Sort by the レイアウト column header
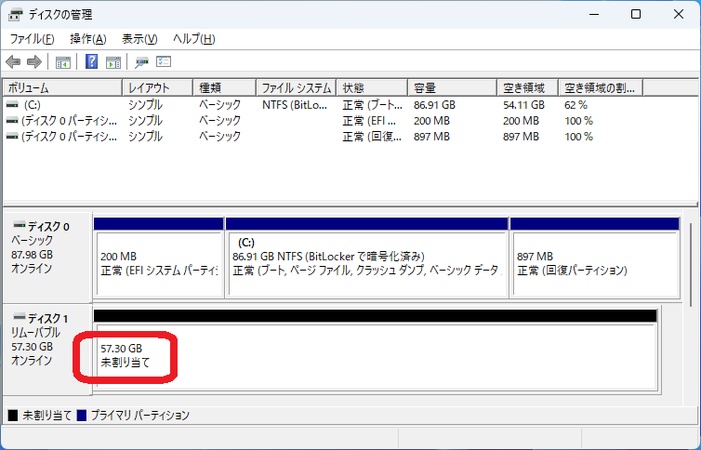The height and width of the screenshot is (450, 701). [x=157, y=88]
